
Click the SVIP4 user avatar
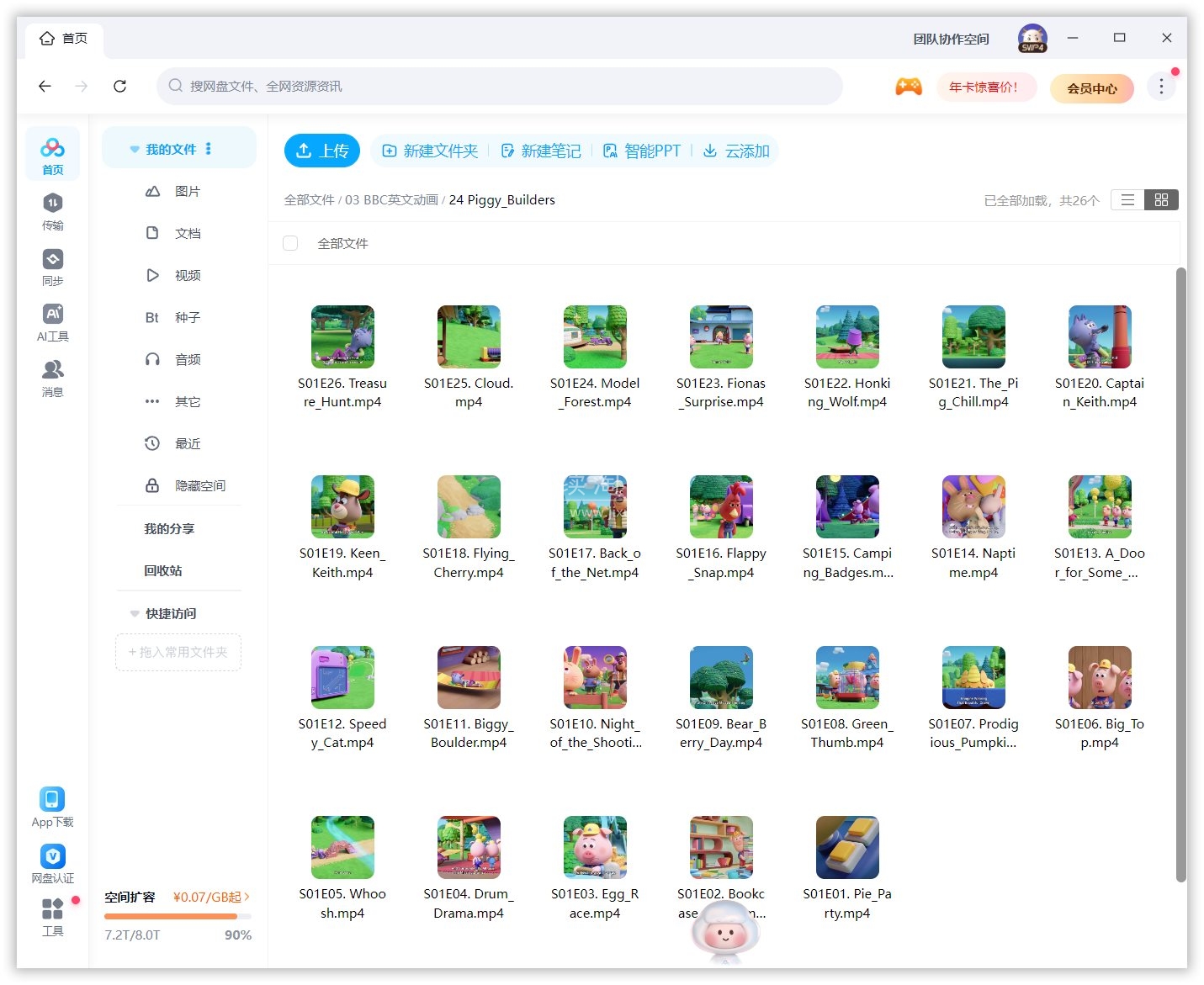click(x=1032, y=39)
